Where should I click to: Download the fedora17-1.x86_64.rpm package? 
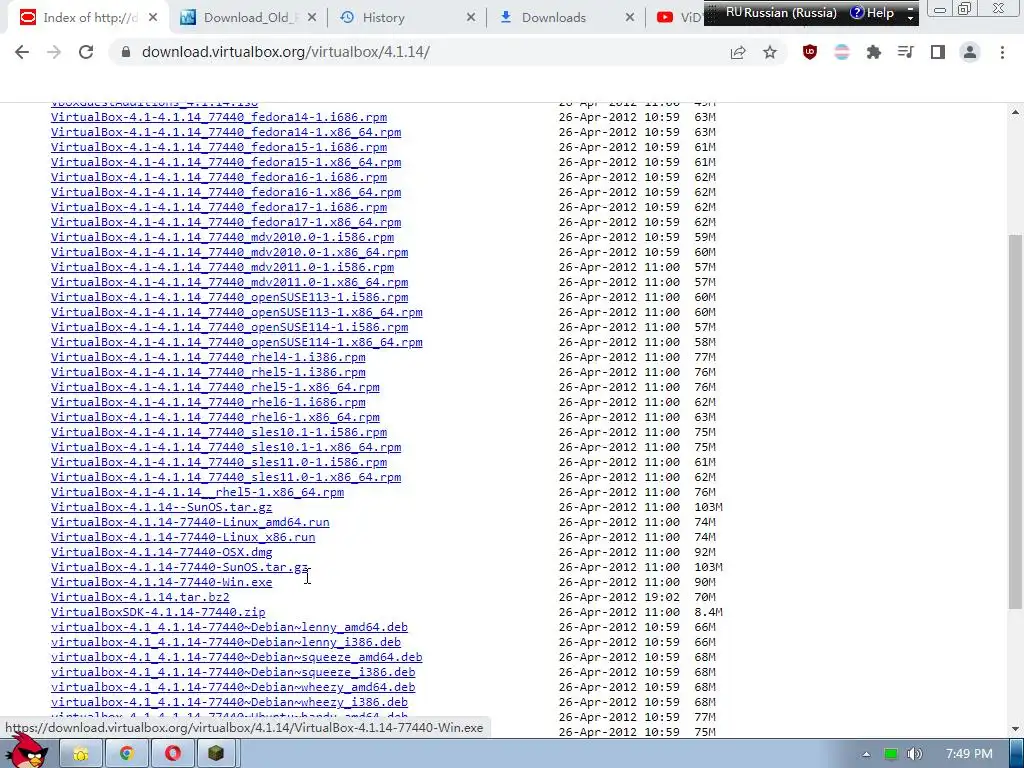(226, 222)
